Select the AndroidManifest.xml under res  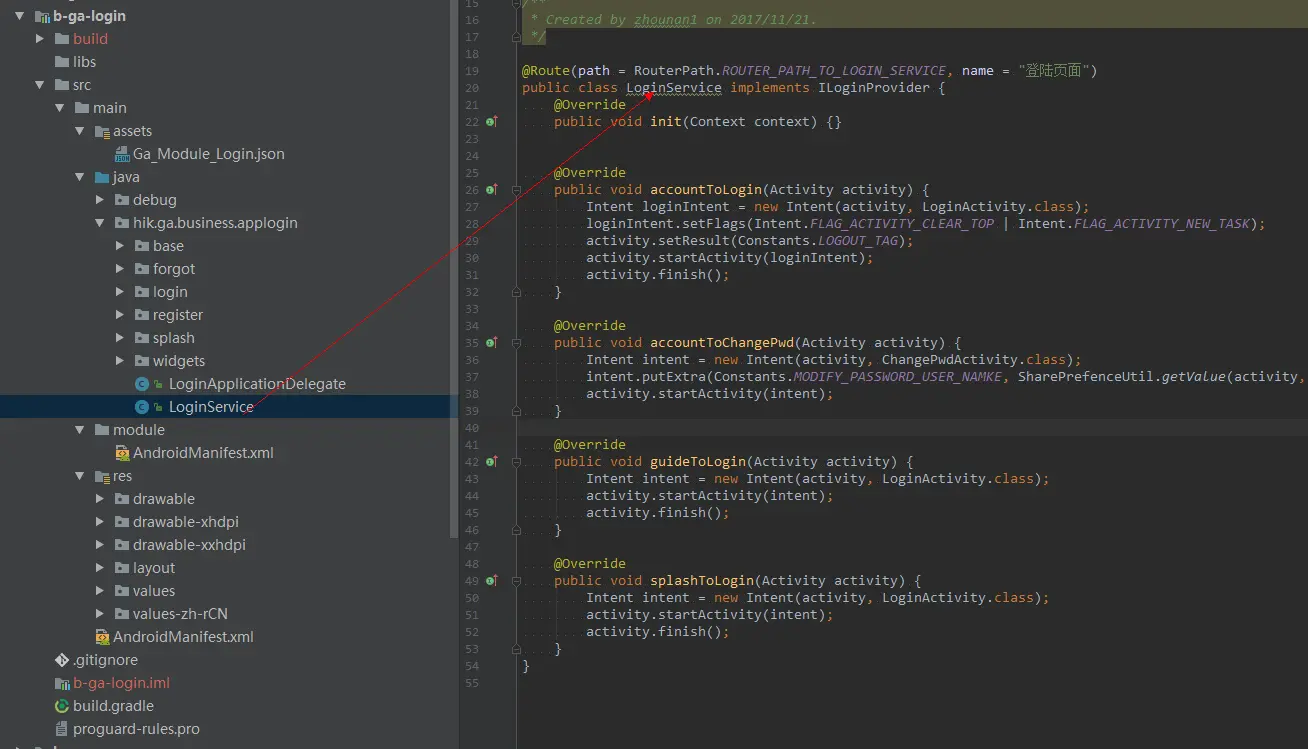click(183, 637)
